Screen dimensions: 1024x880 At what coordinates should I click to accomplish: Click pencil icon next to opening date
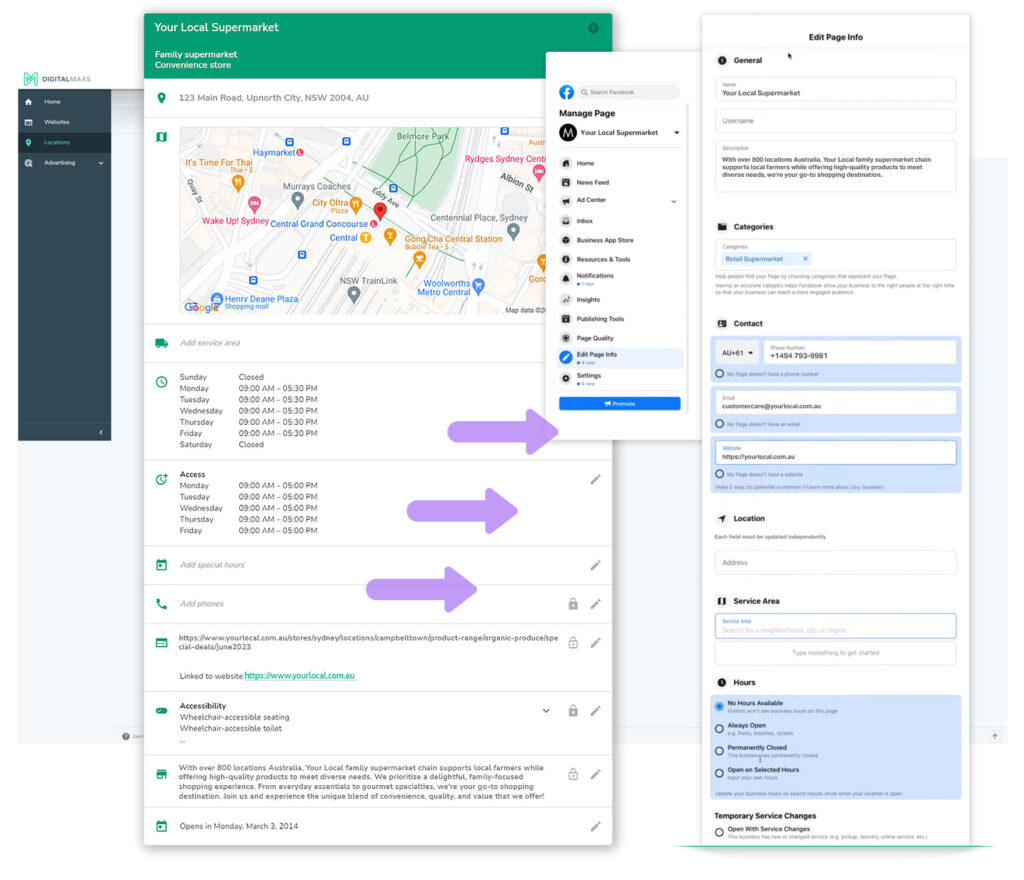[x=595, y=826]
